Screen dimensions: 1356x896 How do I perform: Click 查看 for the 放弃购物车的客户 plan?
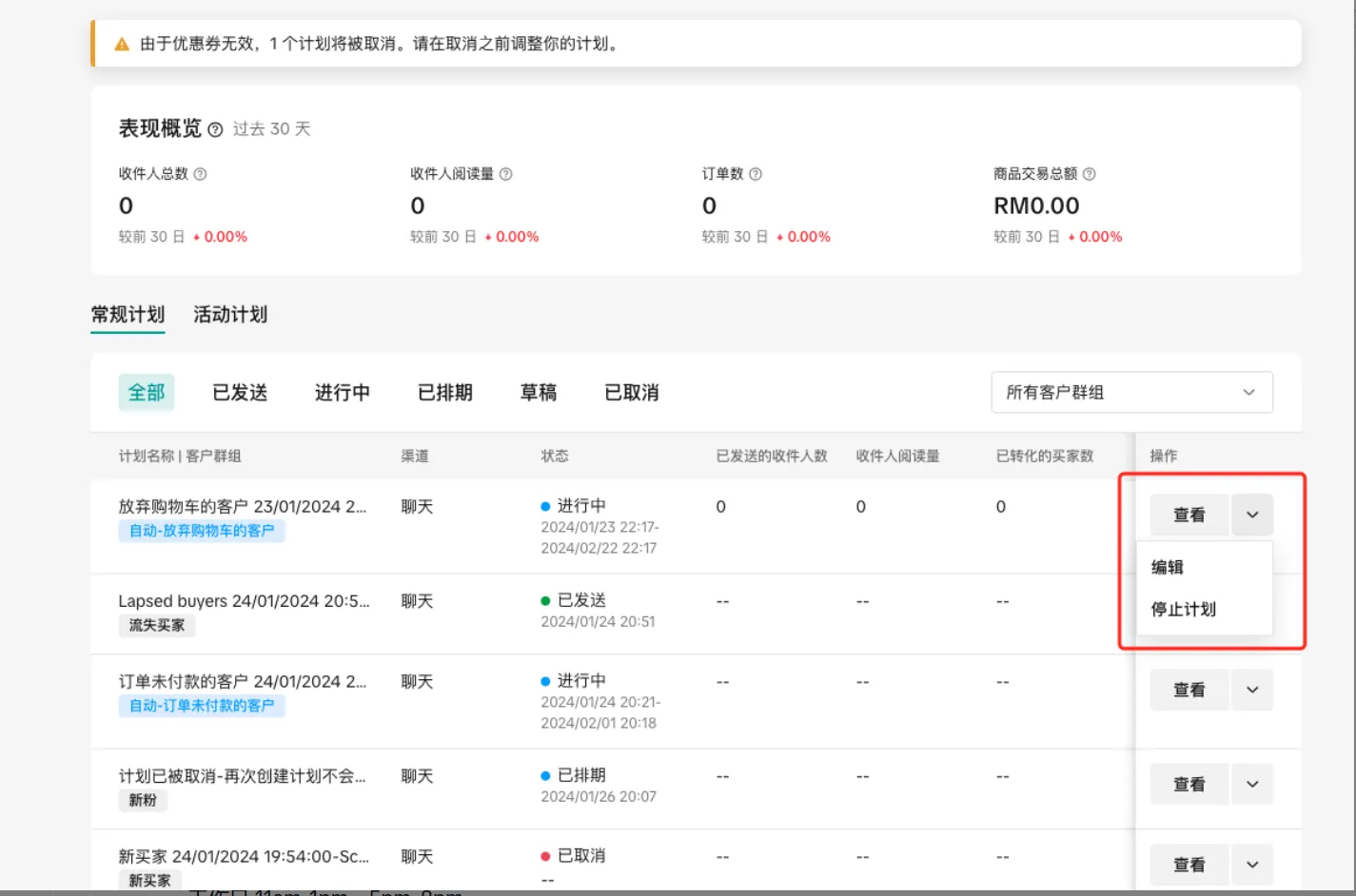click(1189, 515)
